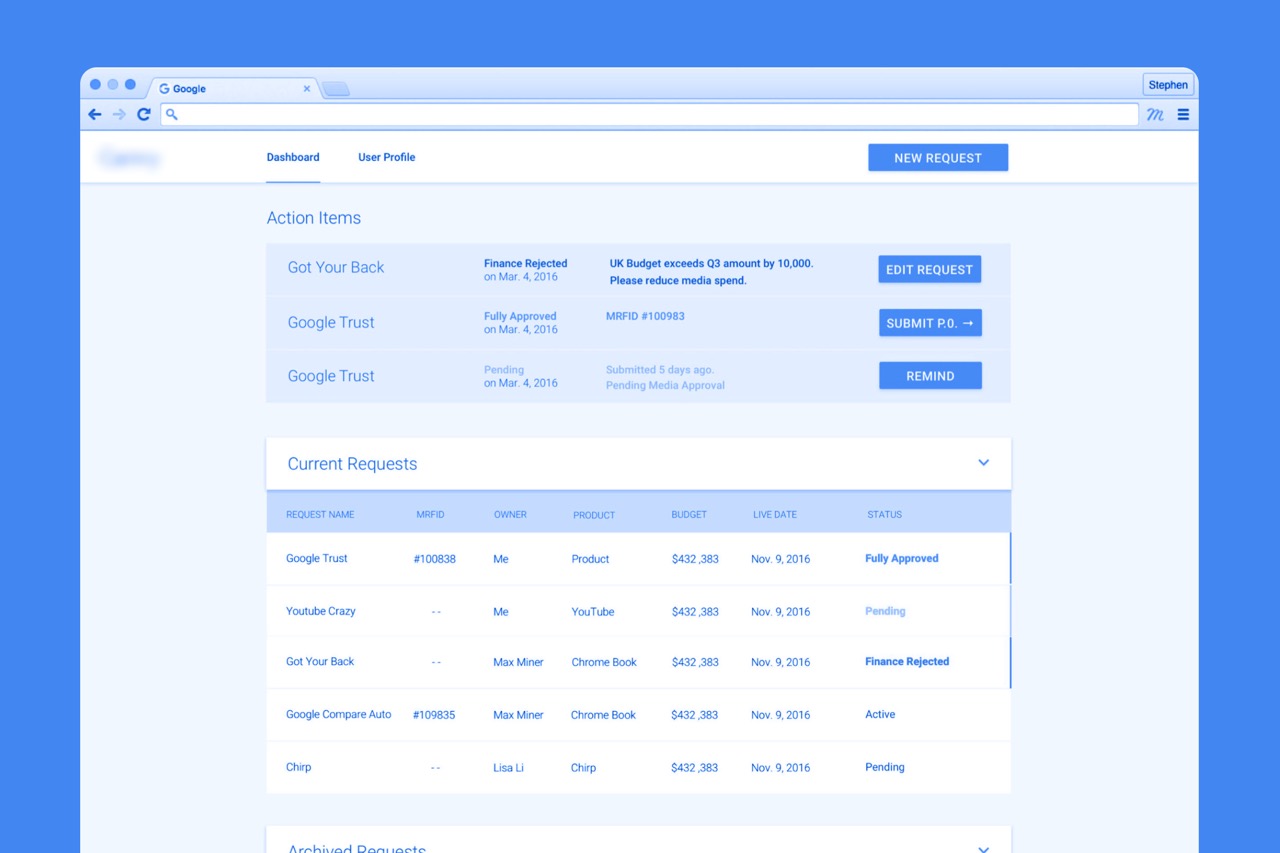Viewport: 1280px width, 853px height.
Task: Click the Chrome Book cell for Got Your Back
Action: (604, 662)
